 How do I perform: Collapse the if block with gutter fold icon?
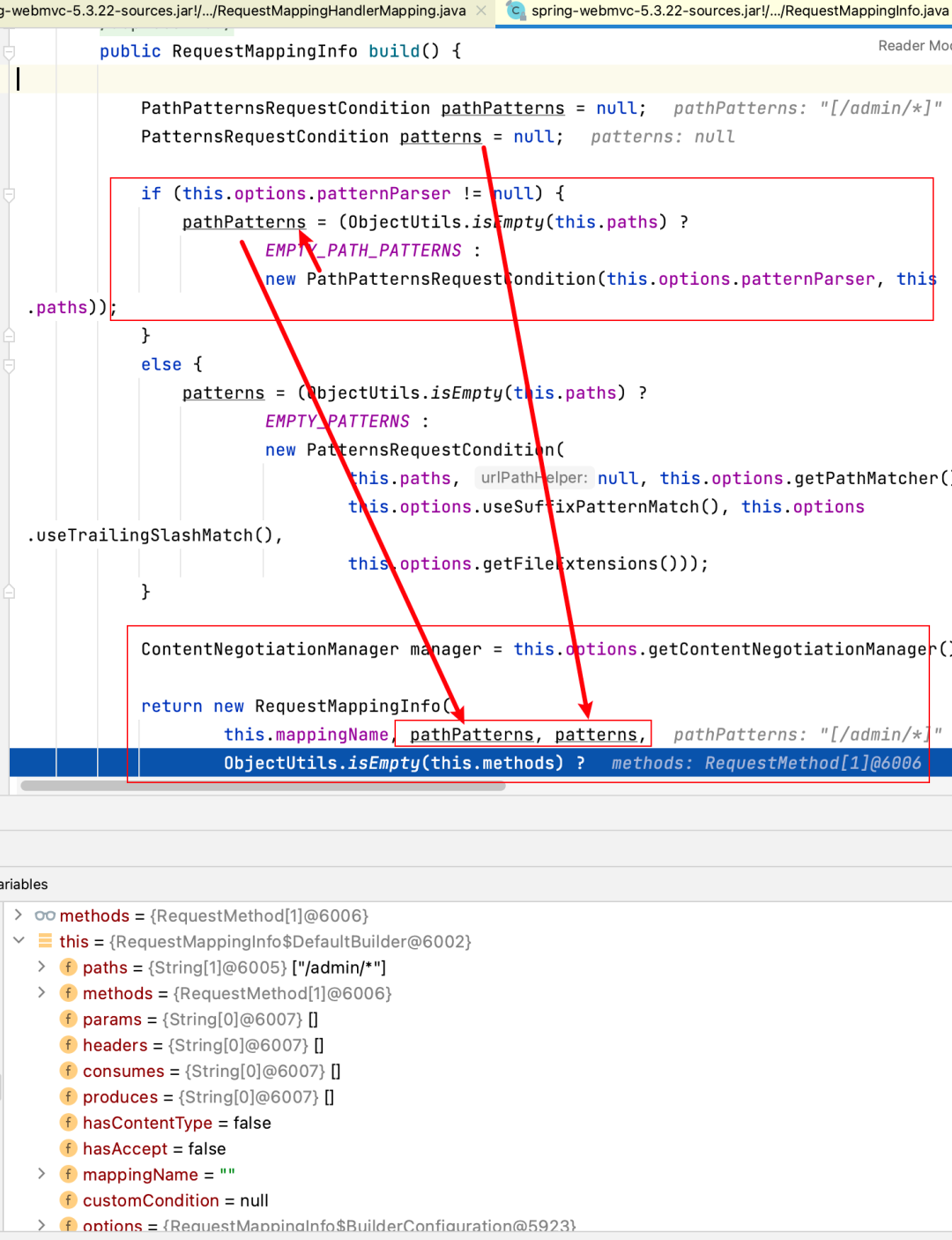click(x=9, y=195)
